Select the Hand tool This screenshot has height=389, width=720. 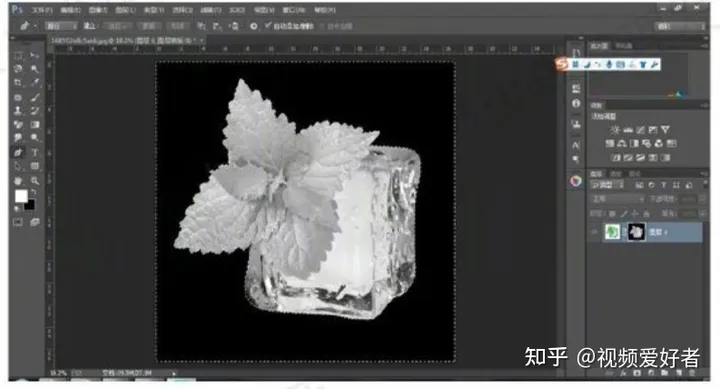[x=18, y=180]
